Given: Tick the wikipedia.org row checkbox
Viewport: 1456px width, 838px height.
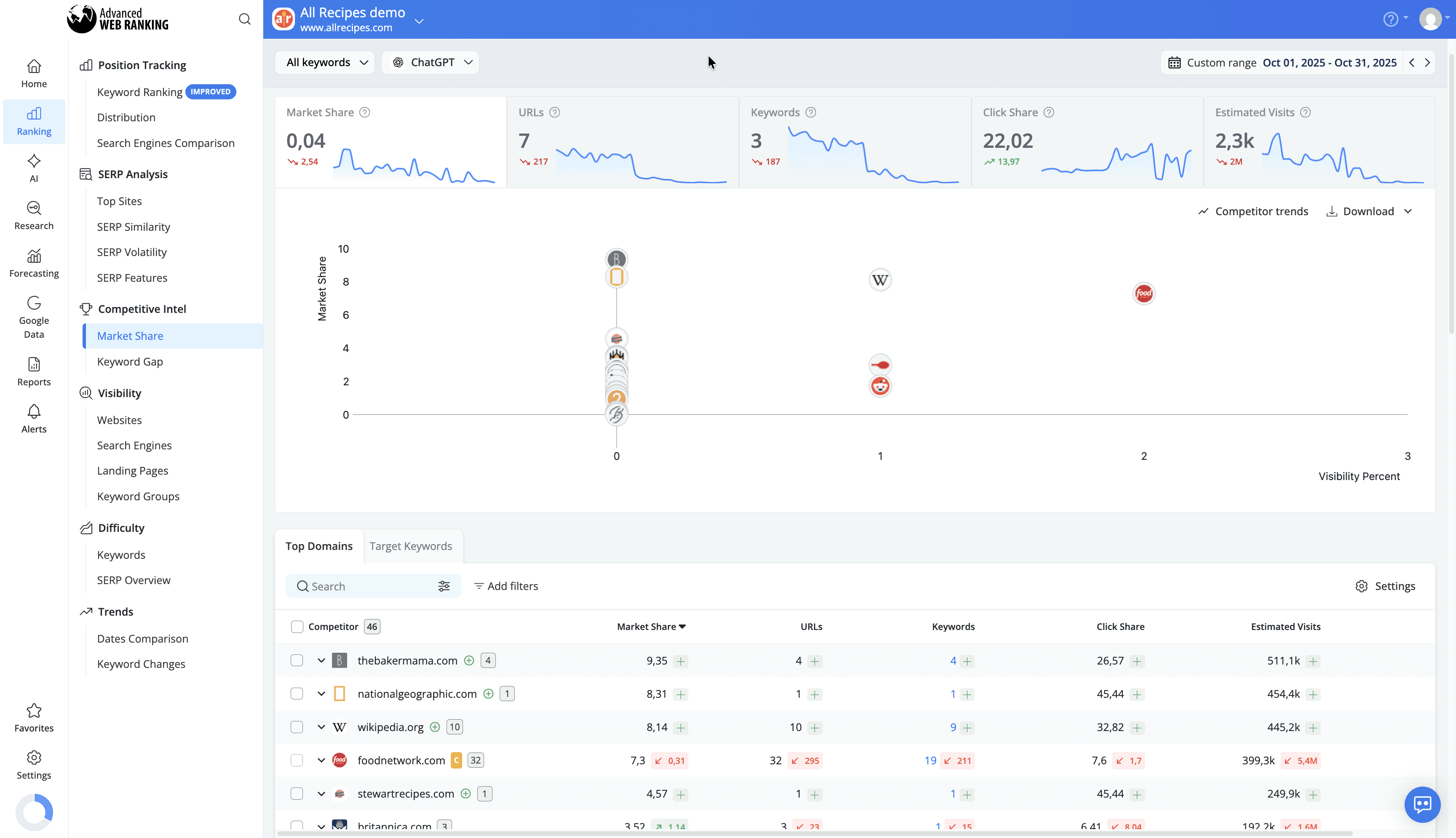Looking at the screenshot, I should point(297,727).
